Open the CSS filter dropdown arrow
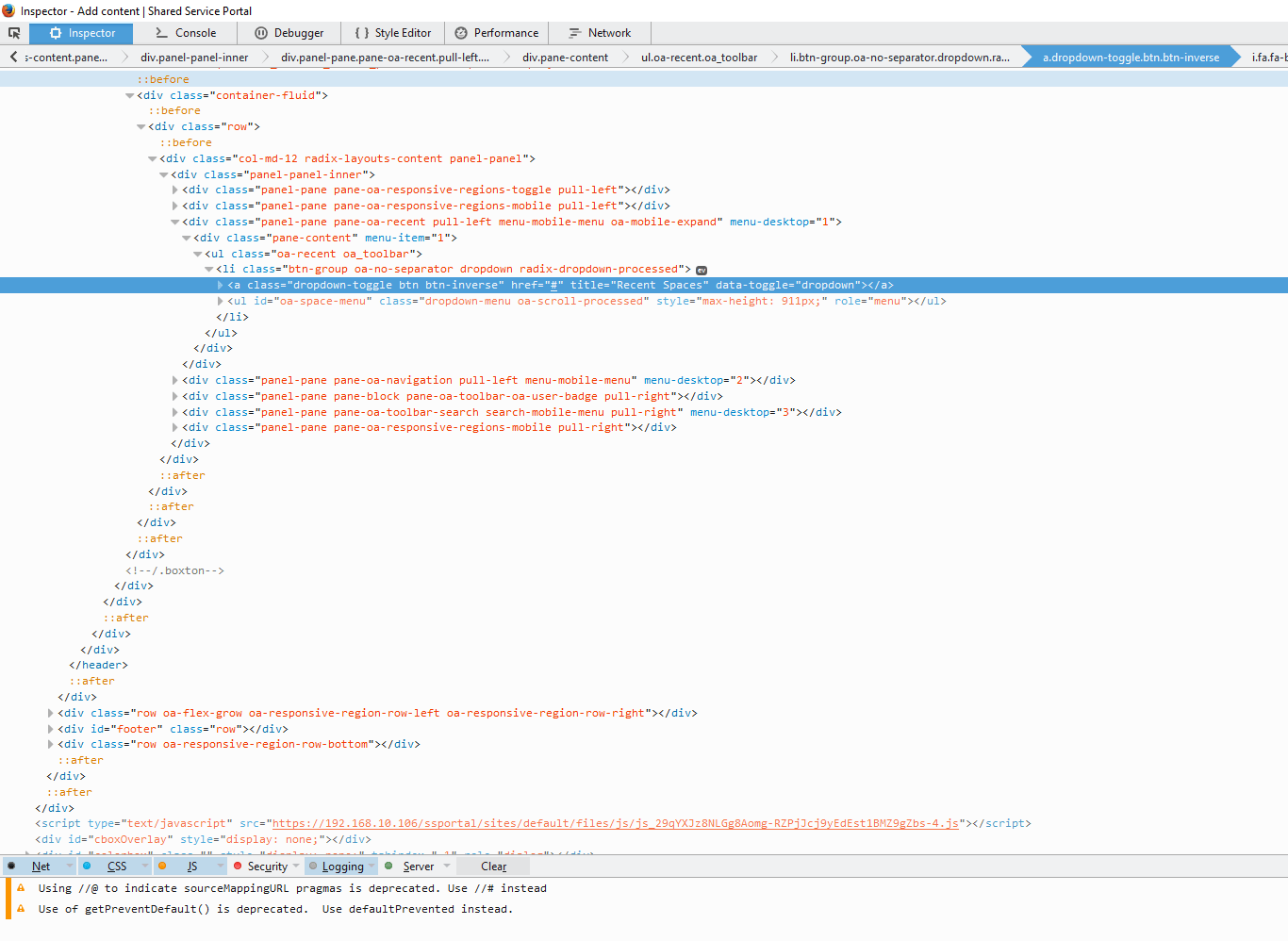The image size is (1288, 941). [145, 867]
